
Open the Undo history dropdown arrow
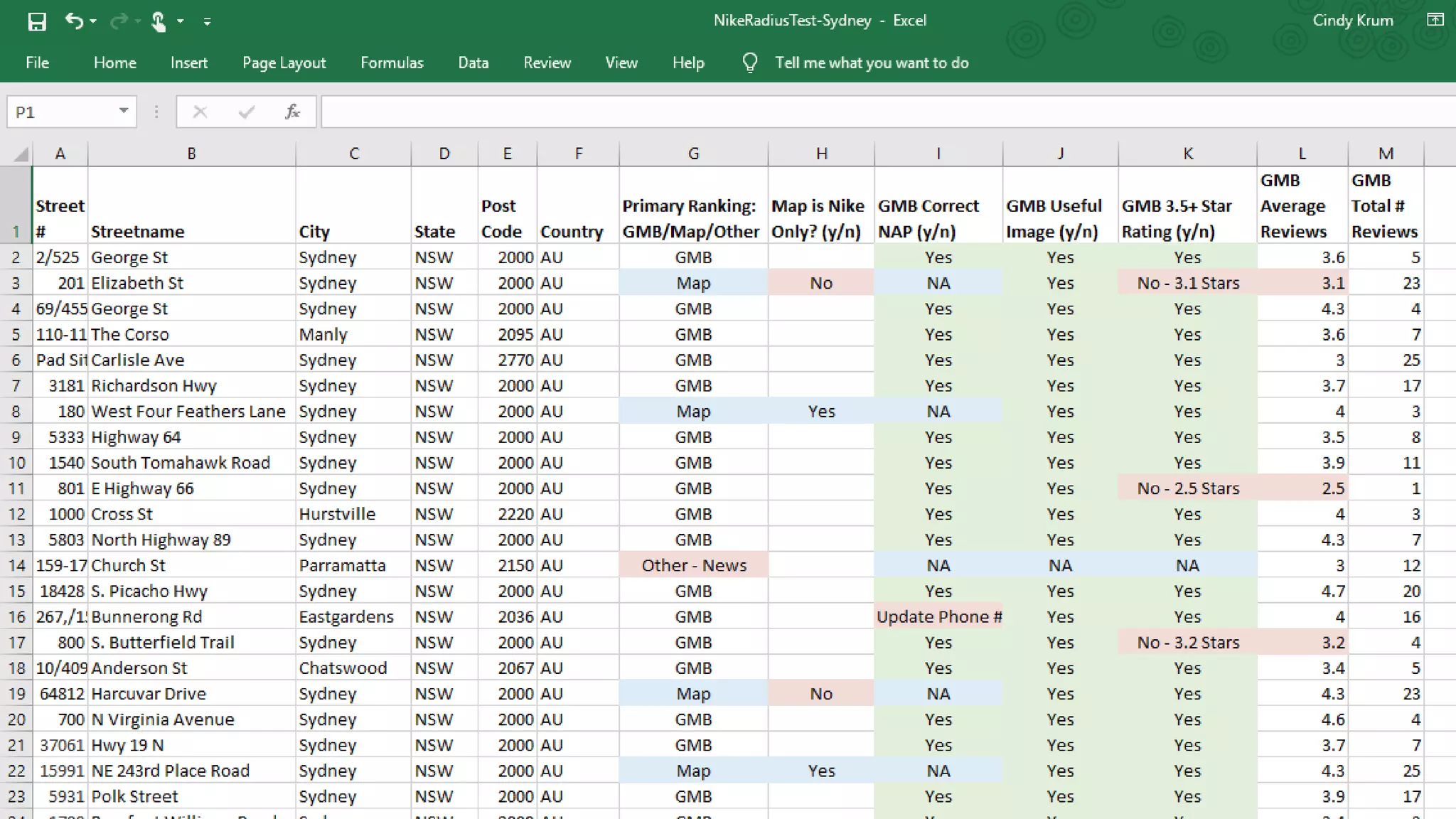[93, 21]
